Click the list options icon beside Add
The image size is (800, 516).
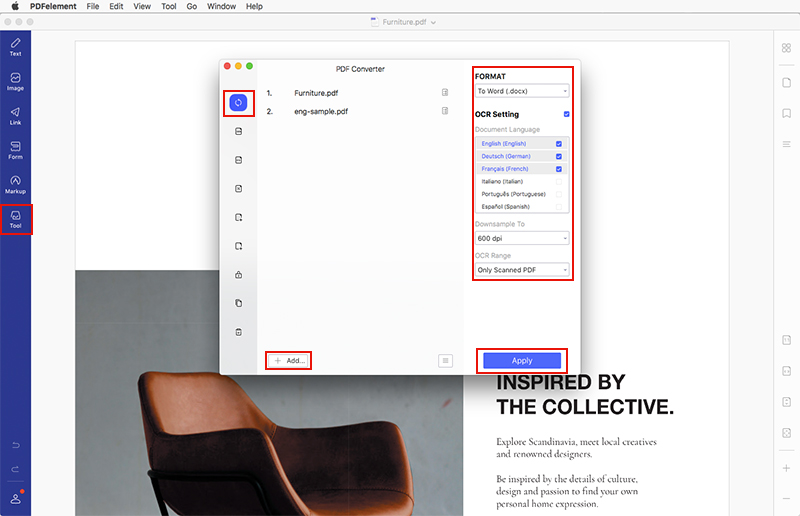[446, 360]
